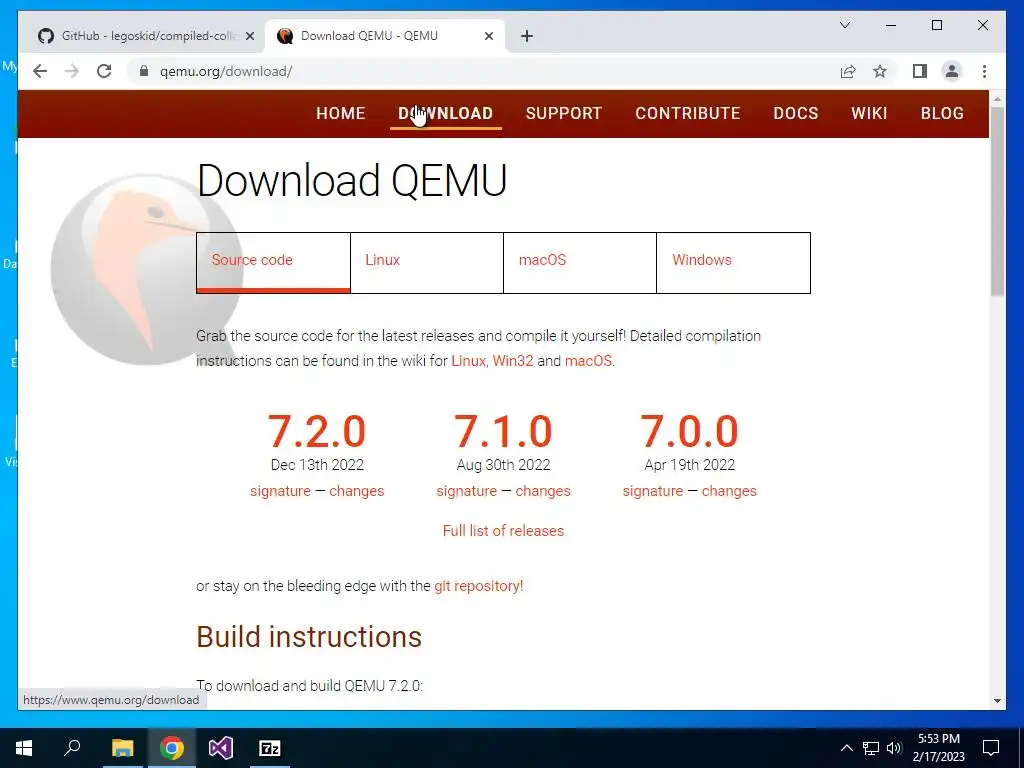Select the Windows download tab
This screenshot has width=1024, height=768.
click(733, 263)
